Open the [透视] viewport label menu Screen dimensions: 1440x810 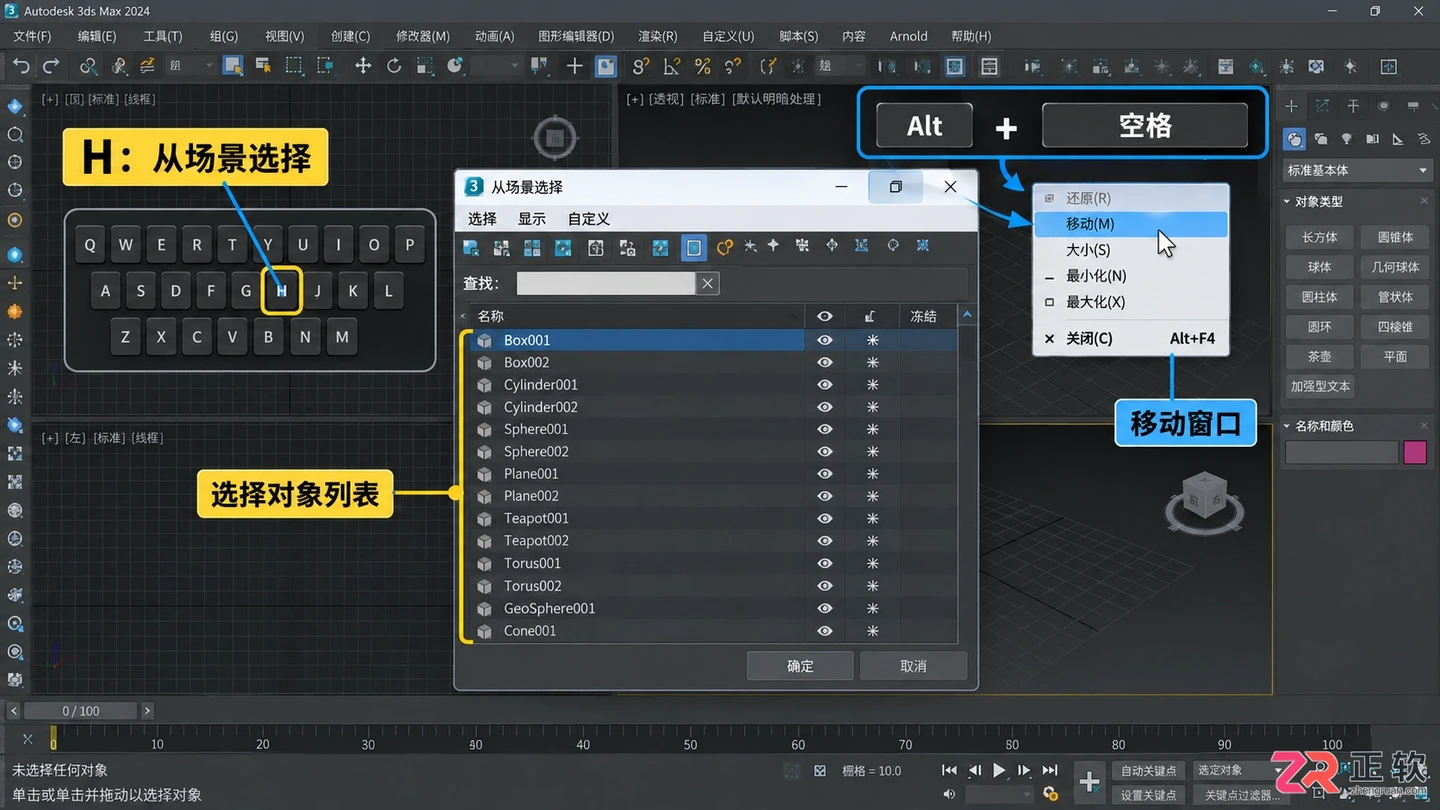[x=665, y=99]
